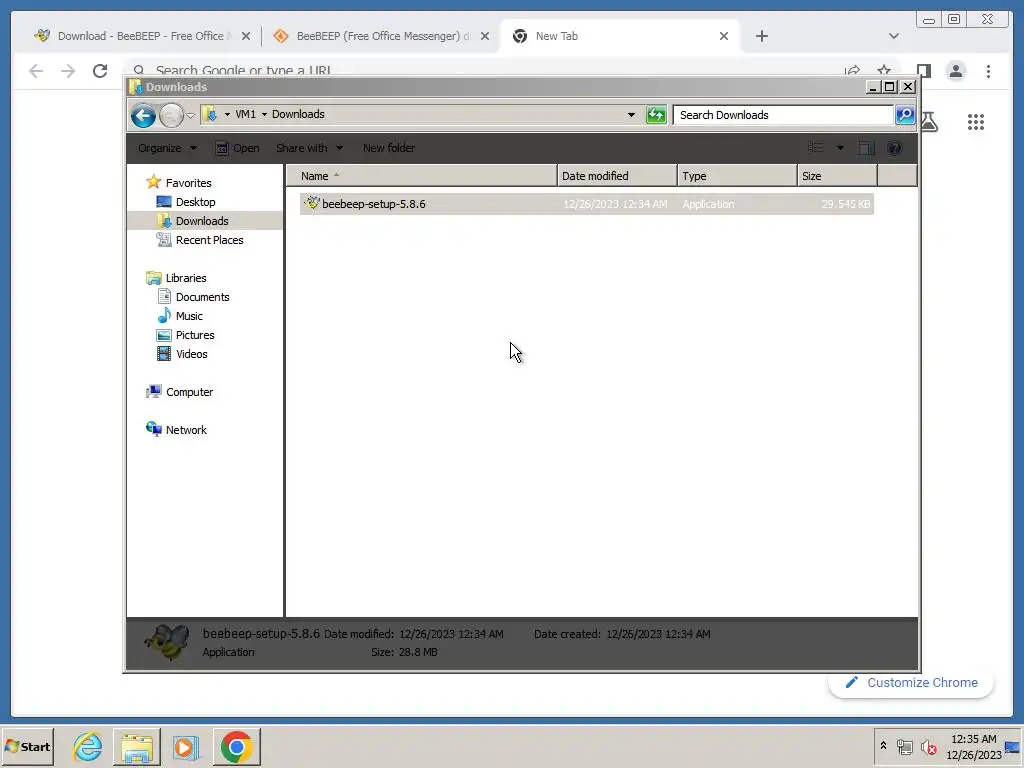The width and height of the screenshot is (1024, 768).
Task: Sort by Size column header
Action: [837, 176]
